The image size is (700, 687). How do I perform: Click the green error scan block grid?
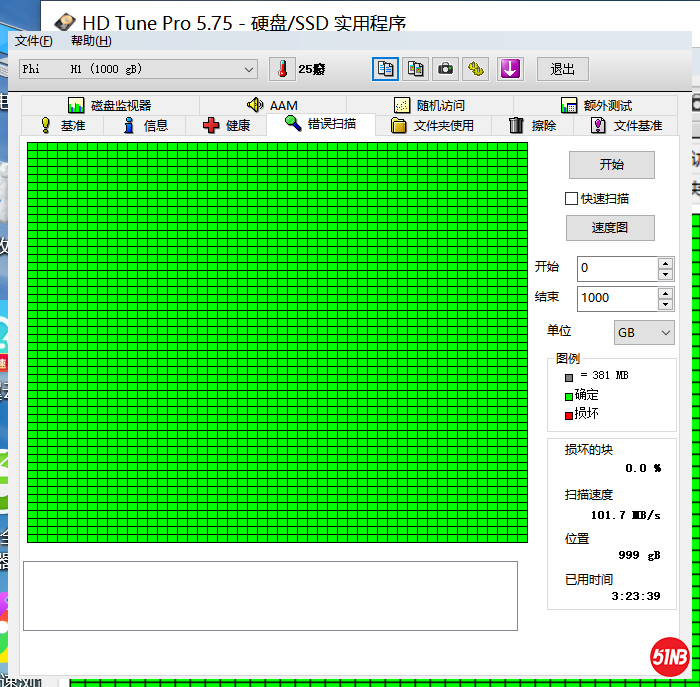click(277, 342)
